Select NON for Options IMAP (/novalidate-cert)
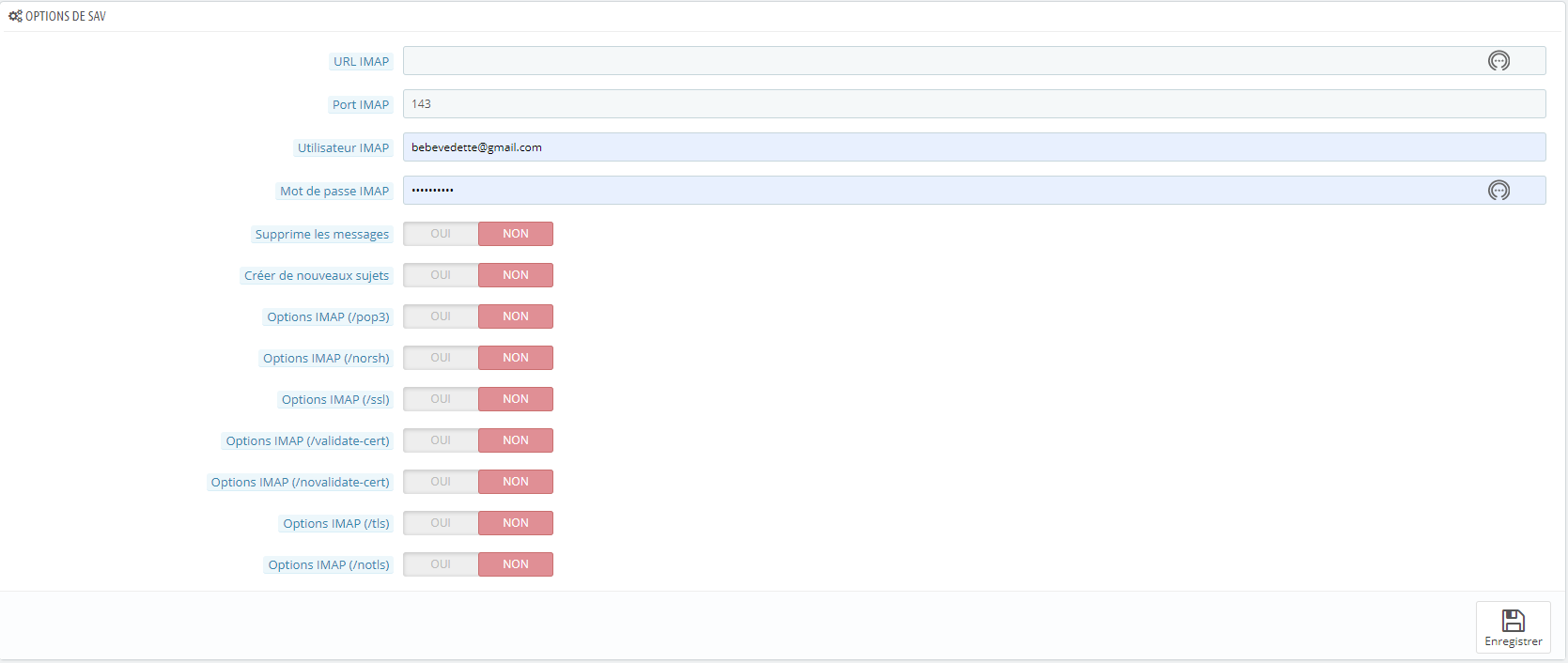Screen dimensions: 1568x663 (x=516, y=482)
